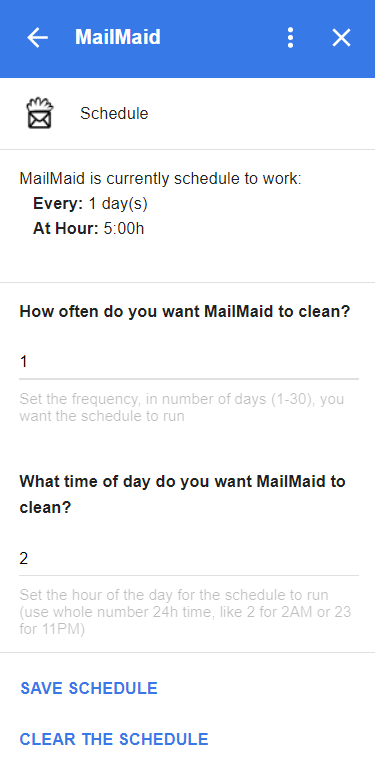
Task: Select the 'Every: 1 day(s)' status text
Action: (90, 204)
